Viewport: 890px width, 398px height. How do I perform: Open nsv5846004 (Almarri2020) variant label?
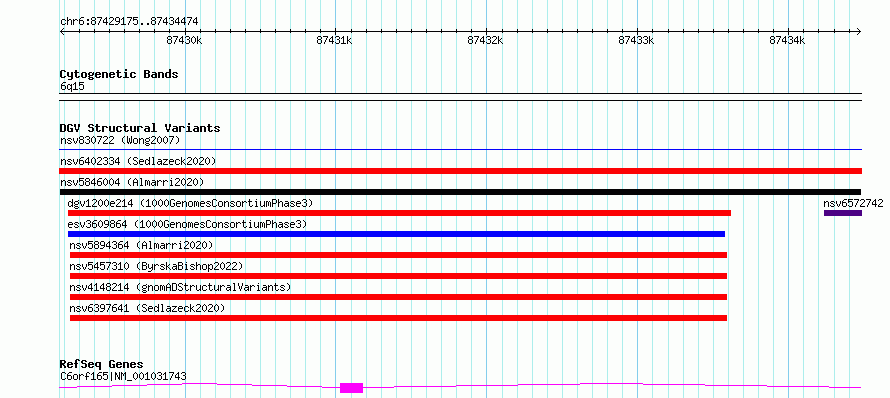click(132, 182)
